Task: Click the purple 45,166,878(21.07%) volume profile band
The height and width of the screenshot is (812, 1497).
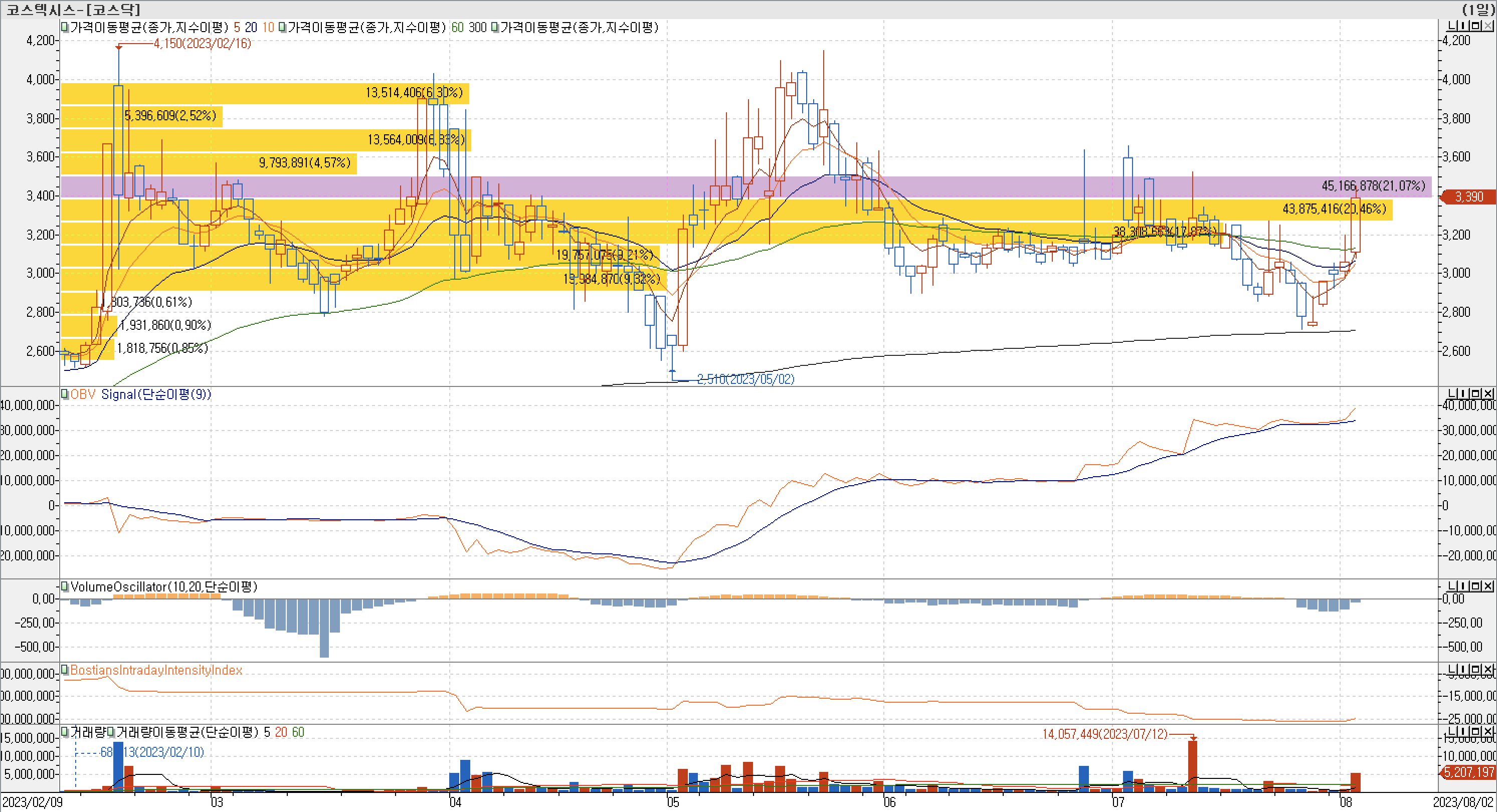Action: [1373, 186]
